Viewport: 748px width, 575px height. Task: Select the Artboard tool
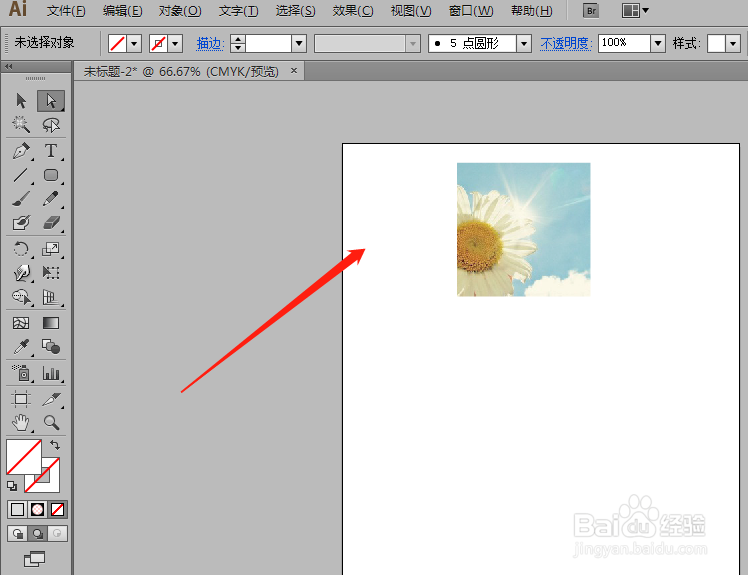click(x=21, y=399)
